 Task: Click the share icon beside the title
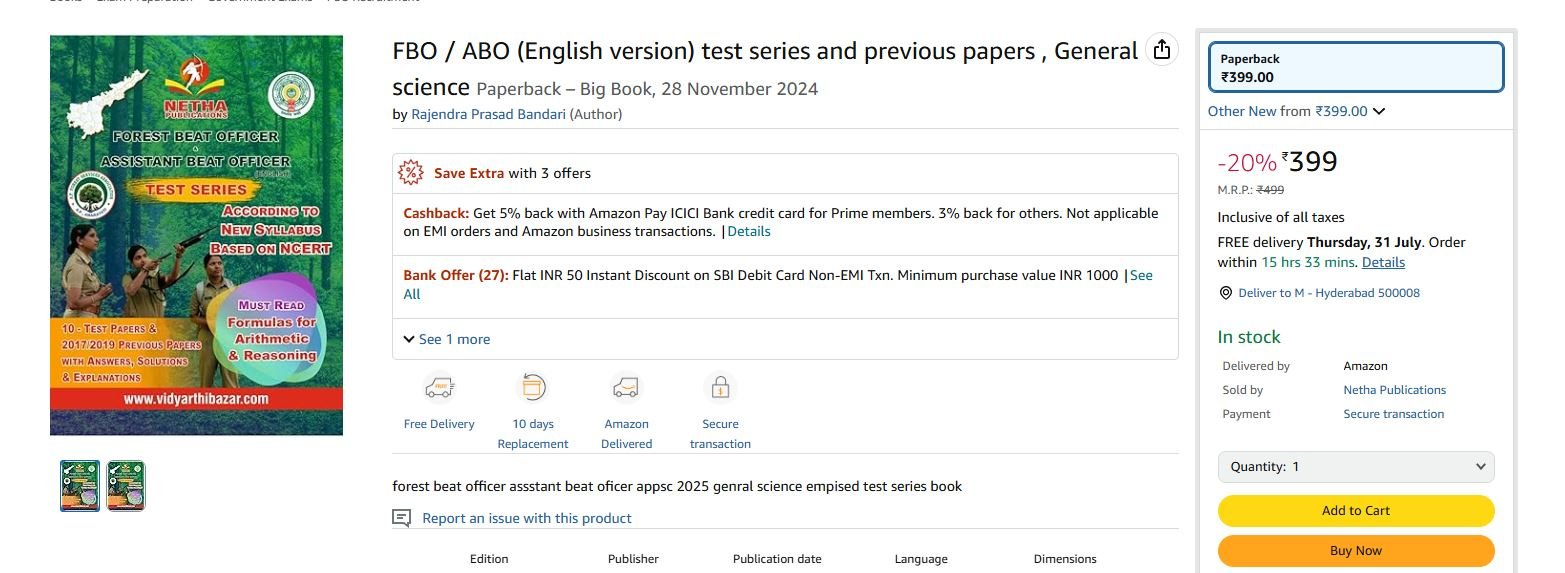coord(1161,50)
